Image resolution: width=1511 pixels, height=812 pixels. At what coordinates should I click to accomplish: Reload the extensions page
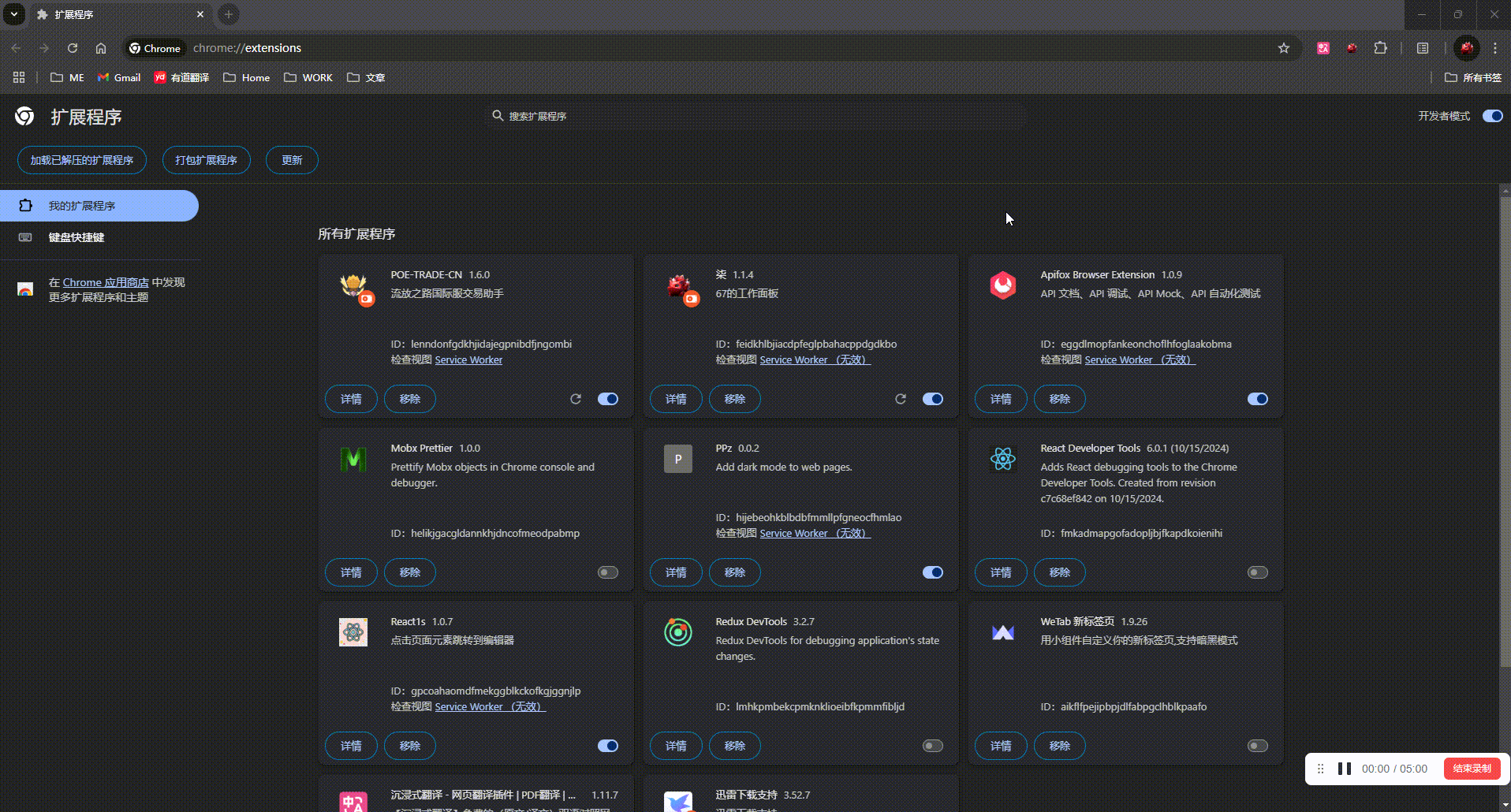tap(73, 48)
